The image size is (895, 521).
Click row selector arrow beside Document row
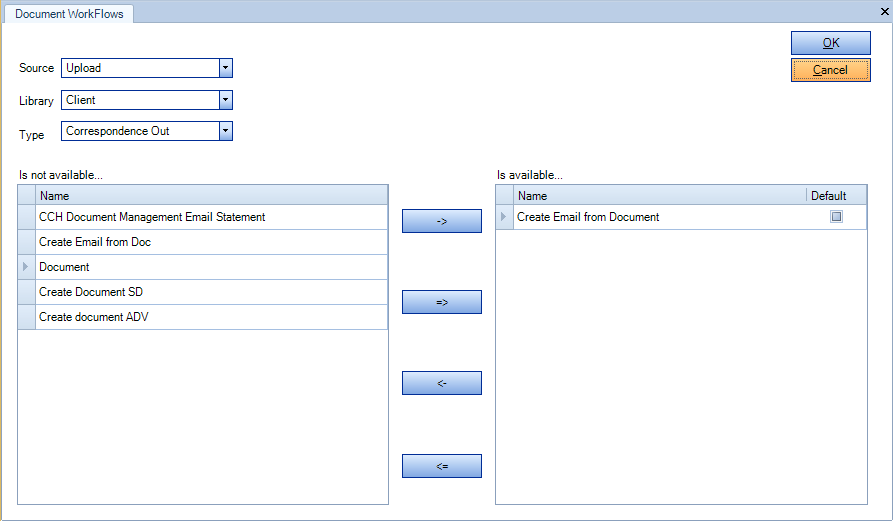(x=27, y=267)
